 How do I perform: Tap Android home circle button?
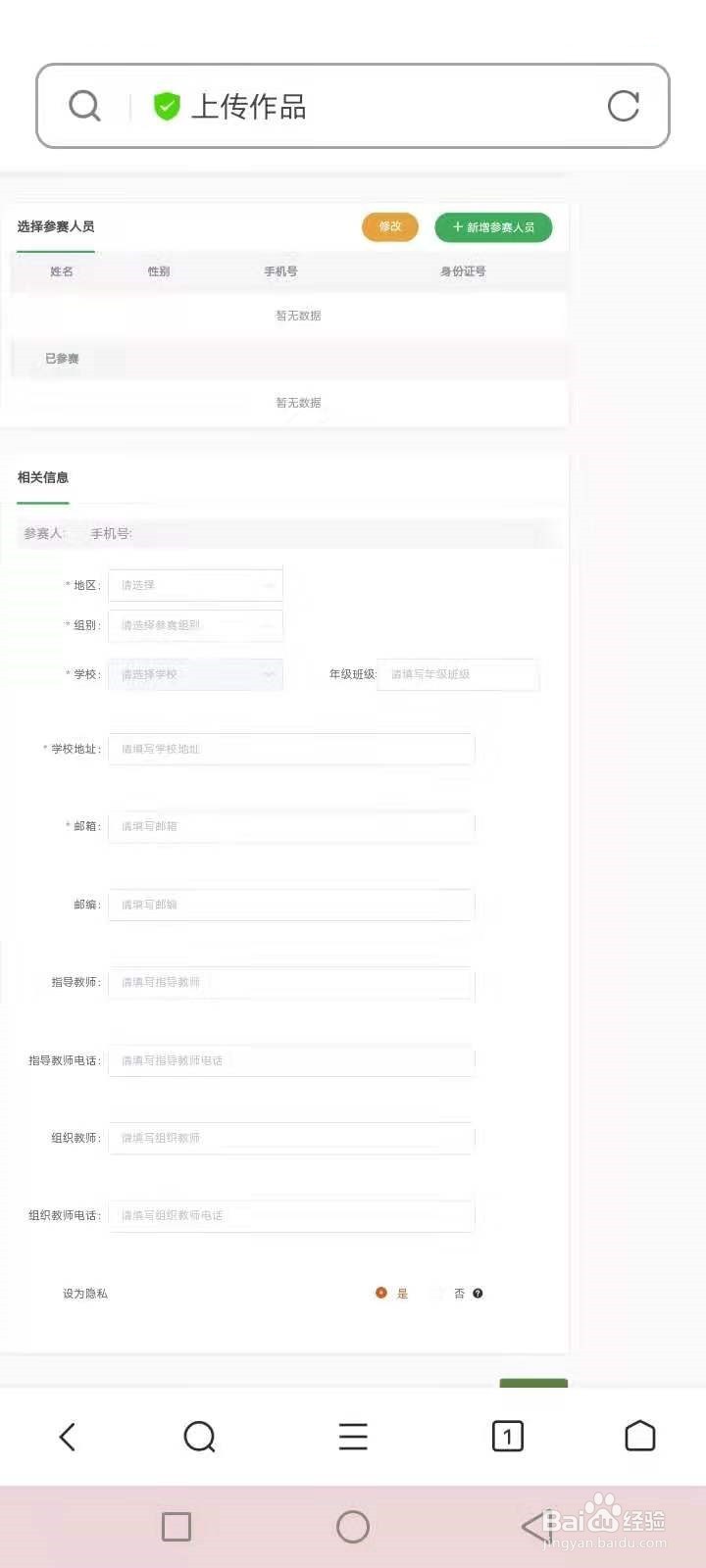[x=353, y=1526]
